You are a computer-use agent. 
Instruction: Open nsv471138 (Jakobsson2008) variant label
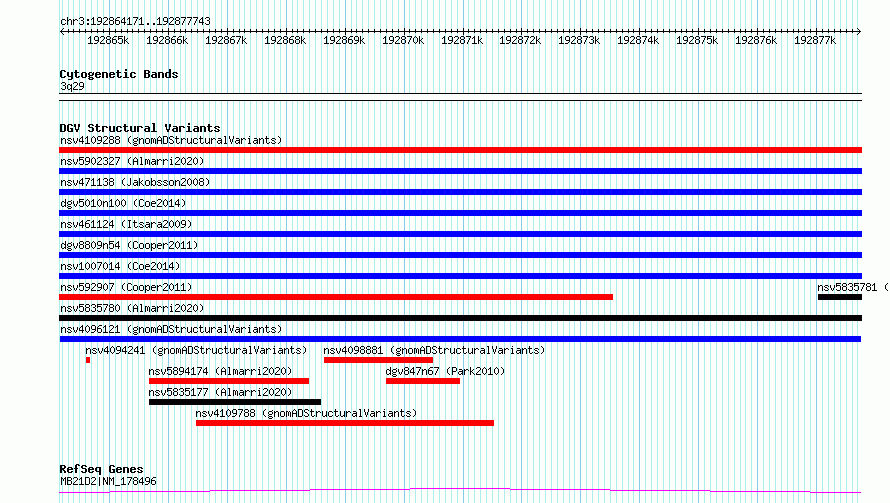(x=135, y=182)
